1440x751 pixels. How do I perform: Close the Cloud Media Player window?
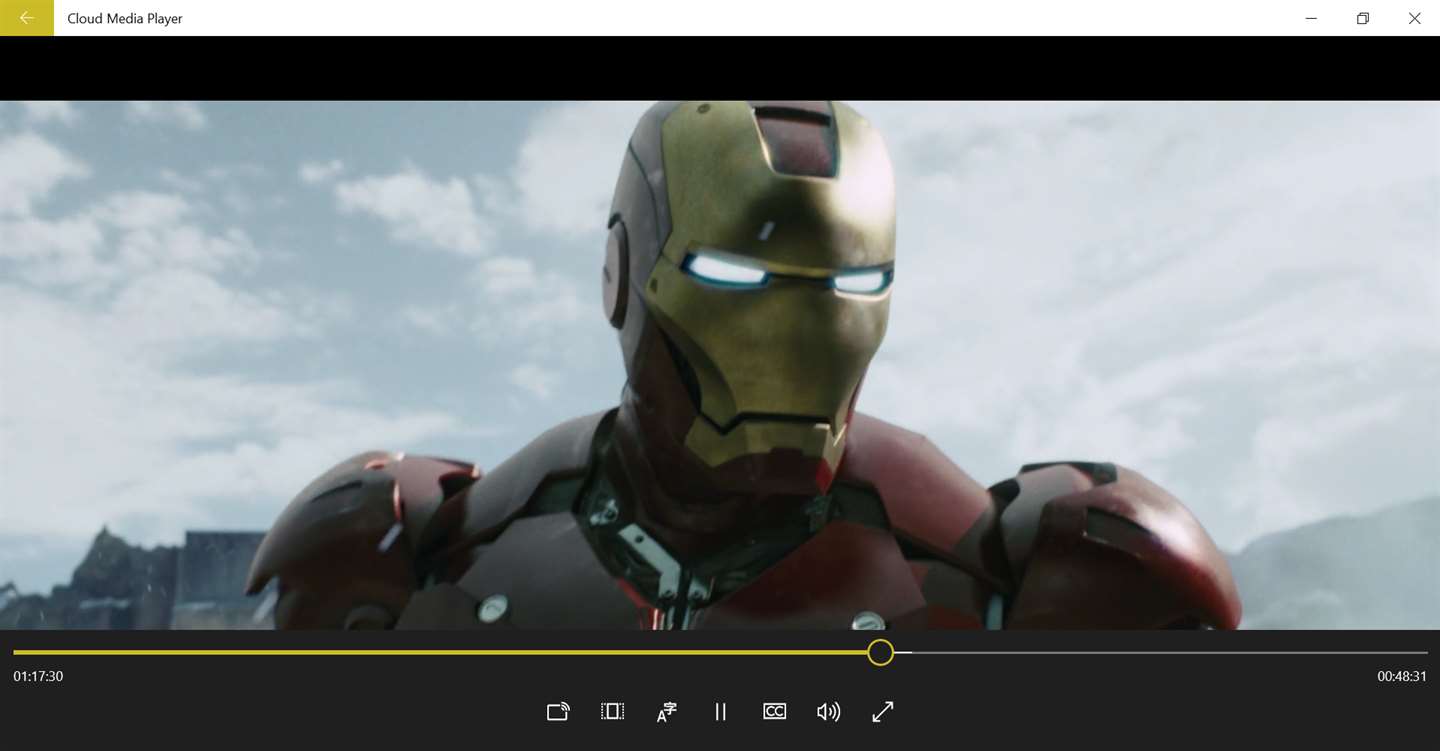1414,18
